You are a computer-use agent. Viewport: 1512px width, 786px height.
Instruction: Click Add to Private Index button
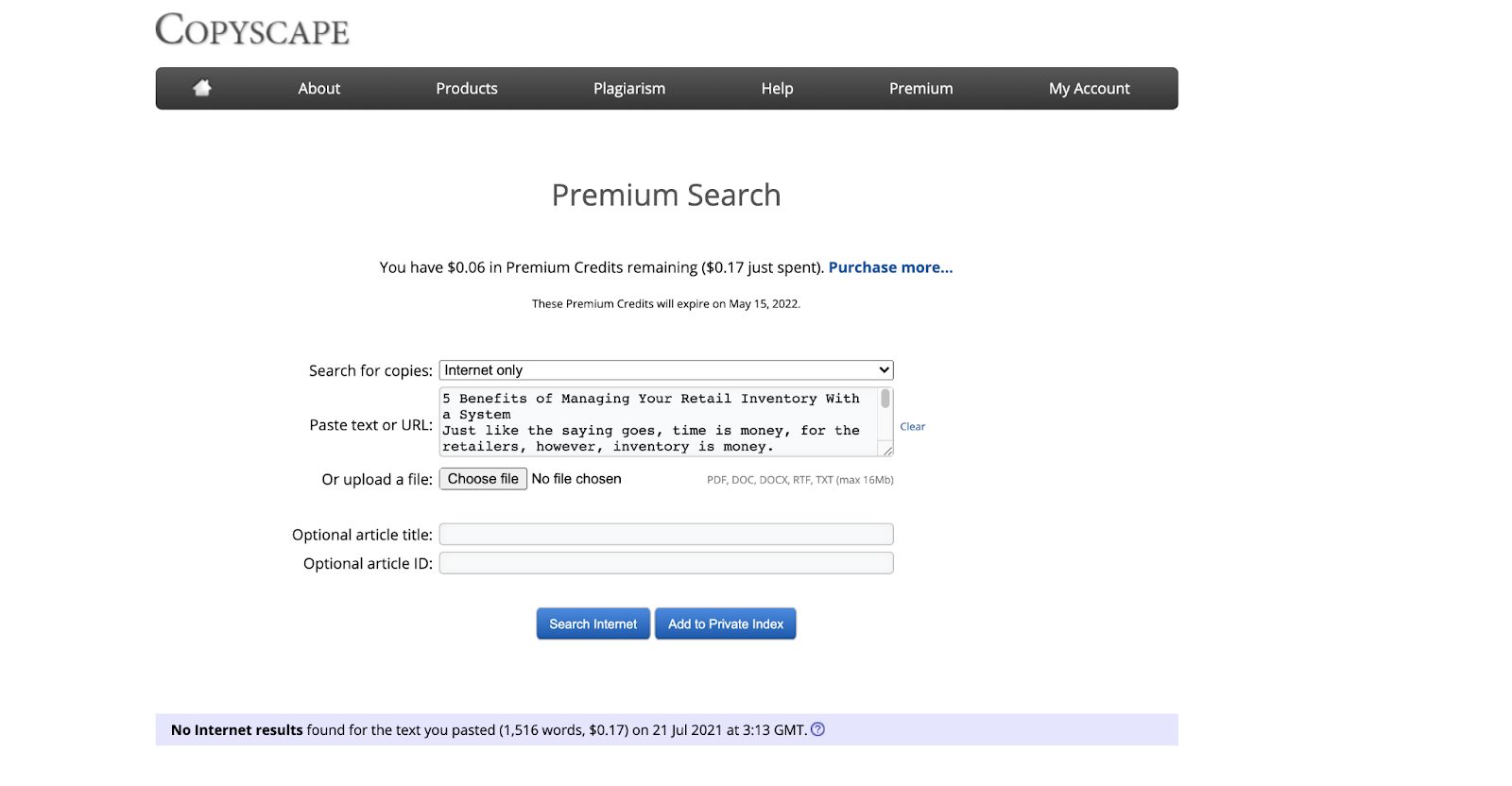[726, 624]
